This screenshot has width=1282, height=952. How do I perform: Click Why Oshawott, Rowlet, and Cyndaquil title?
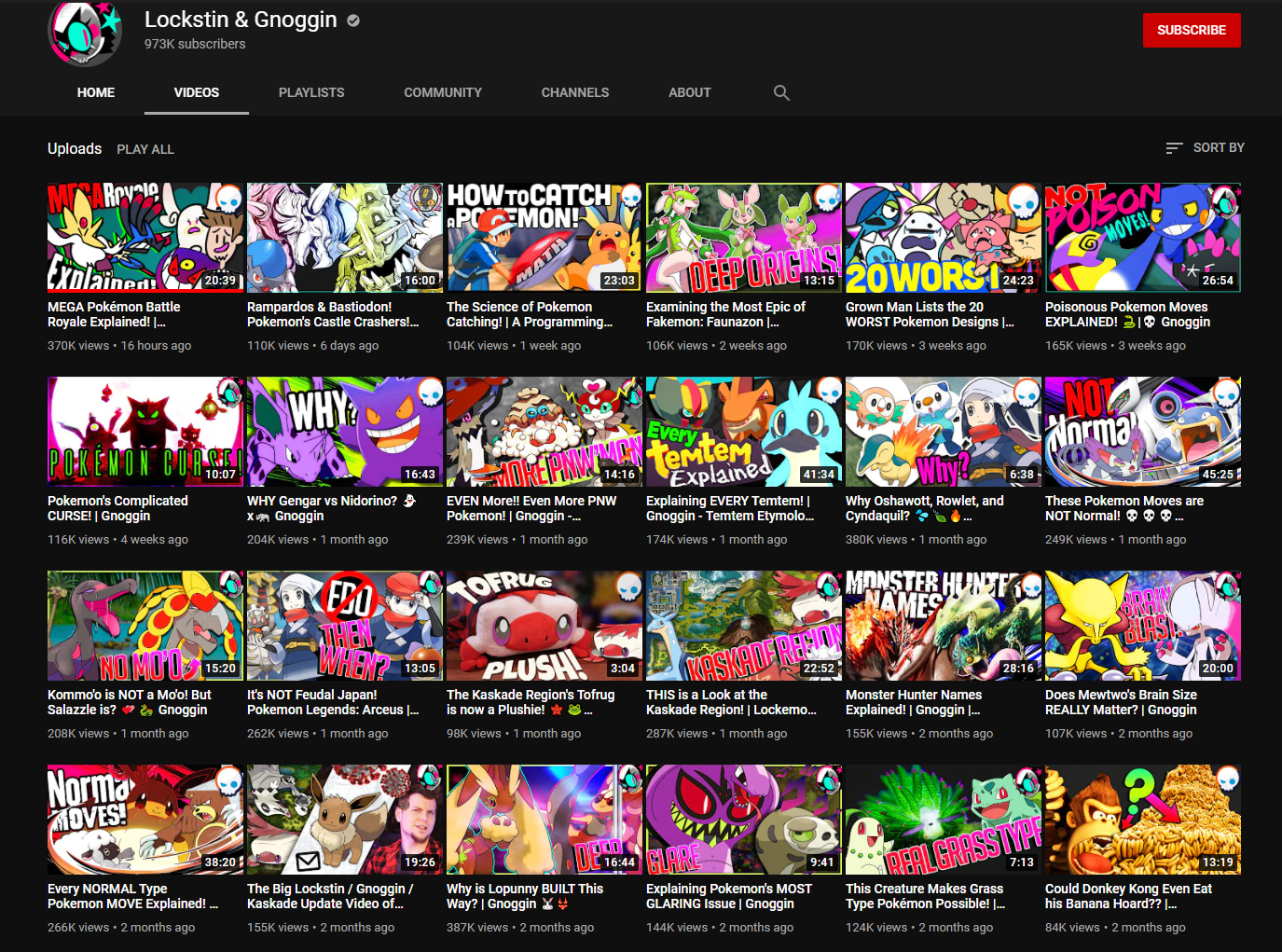(925, 508)
